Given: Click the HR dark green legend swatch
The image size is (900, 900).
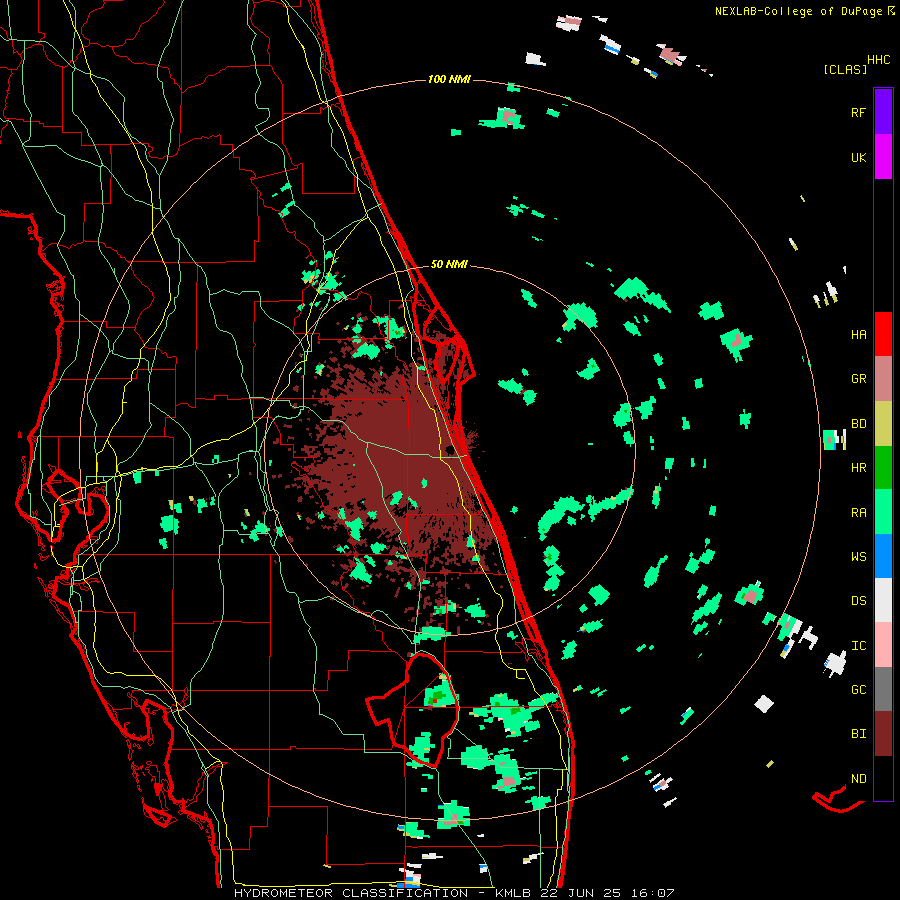Looking at the screenshot, I should pos(883,467).
